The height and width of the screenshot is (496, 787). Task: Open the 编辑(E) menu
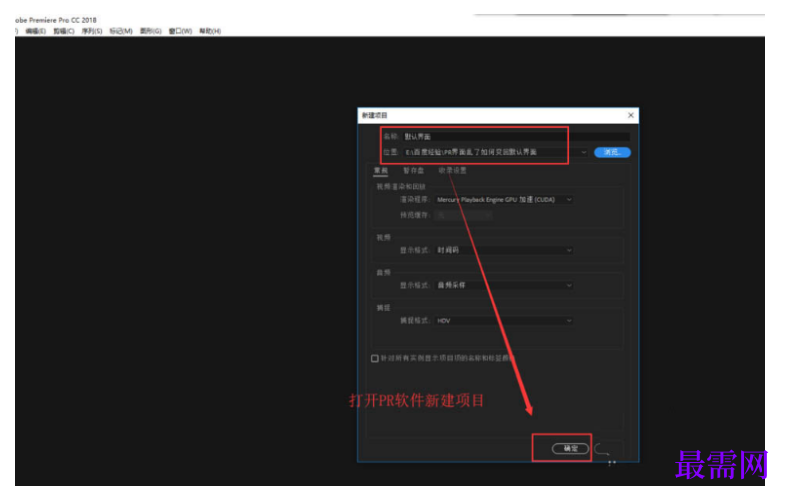(36, 31)
